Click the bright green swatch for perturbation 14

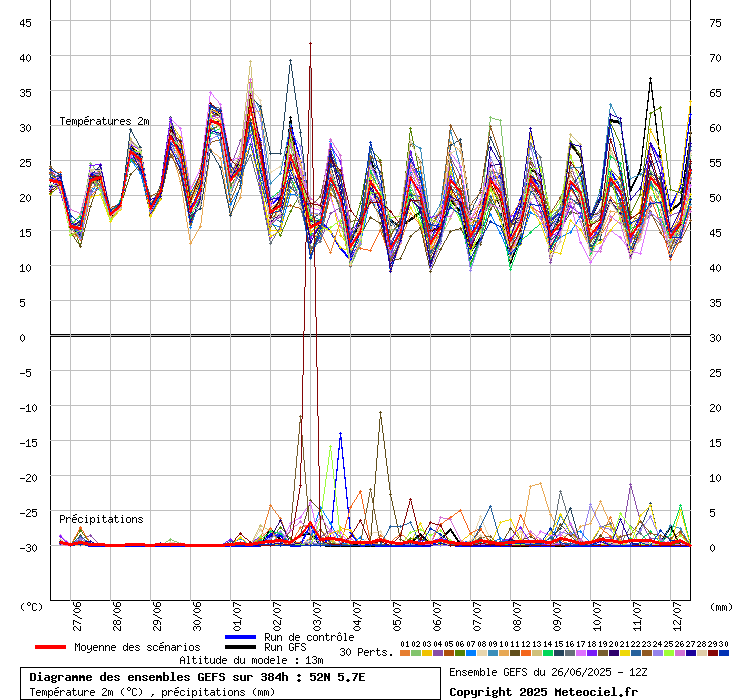[547, 653]
